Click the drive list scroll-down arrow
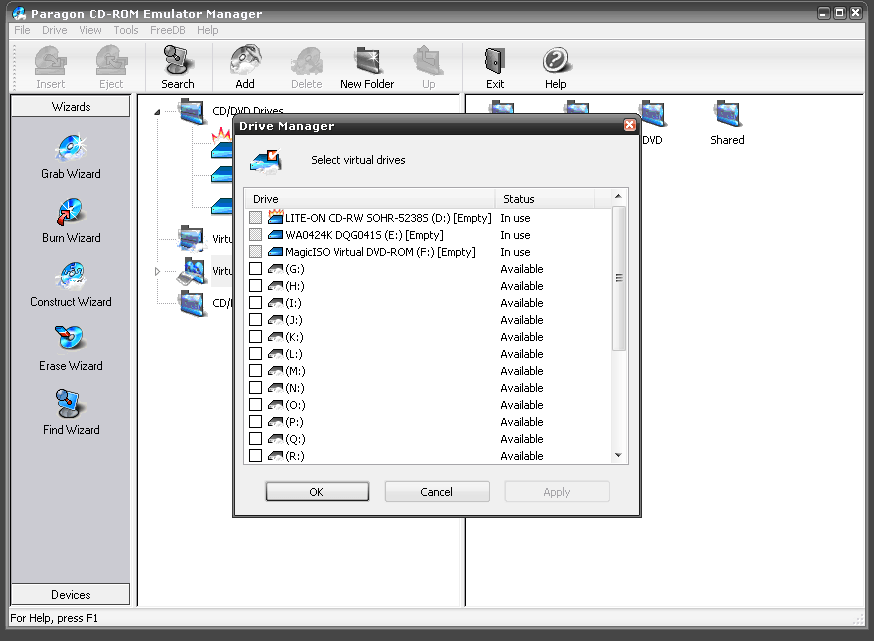This screenshot has width=874, height=641. pyautogui.click(x=620, y=456)
